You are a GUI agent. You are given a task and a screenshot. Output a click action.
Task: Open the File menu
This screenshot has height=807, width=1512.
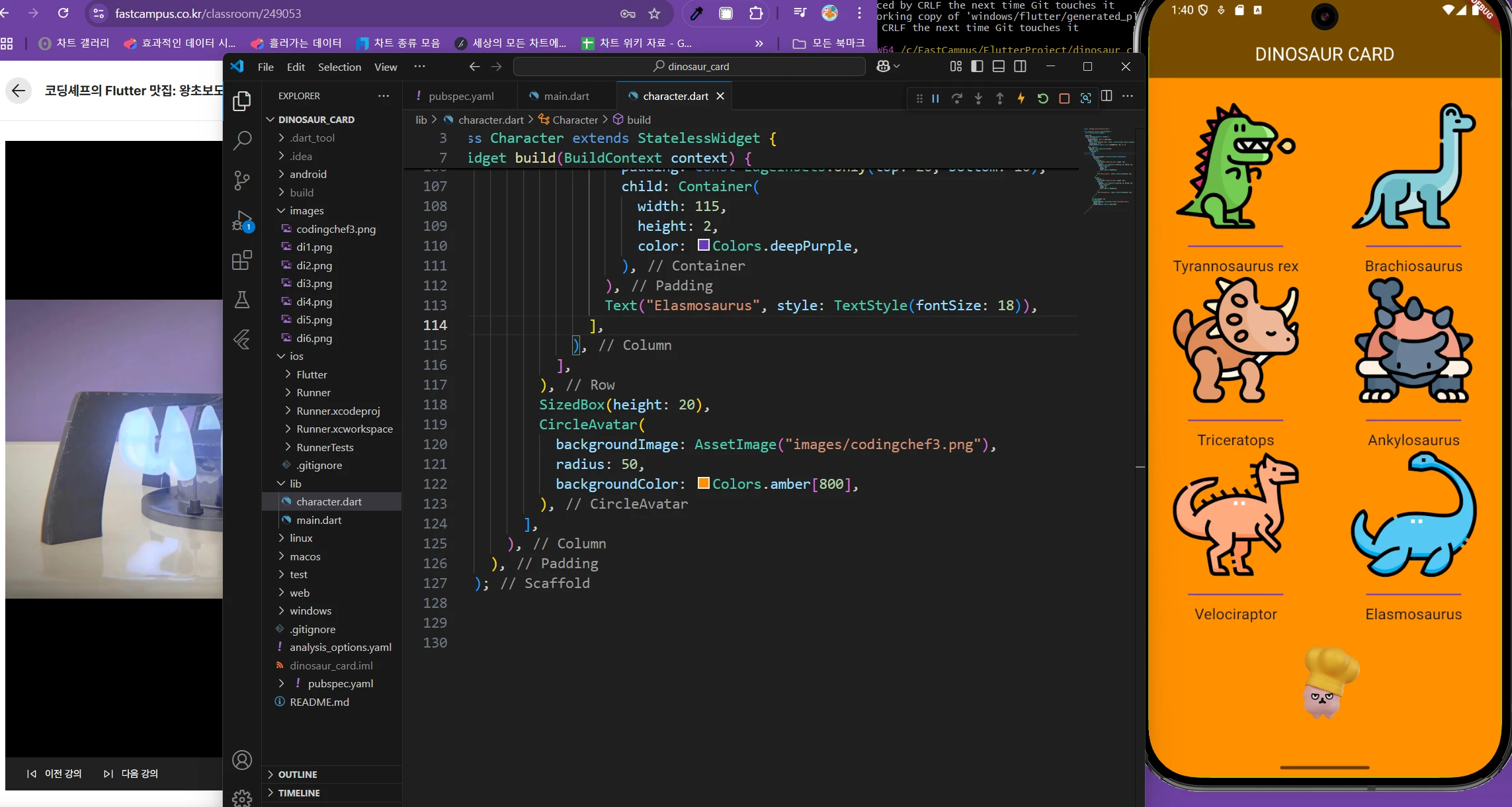click(x=265, y=67)
